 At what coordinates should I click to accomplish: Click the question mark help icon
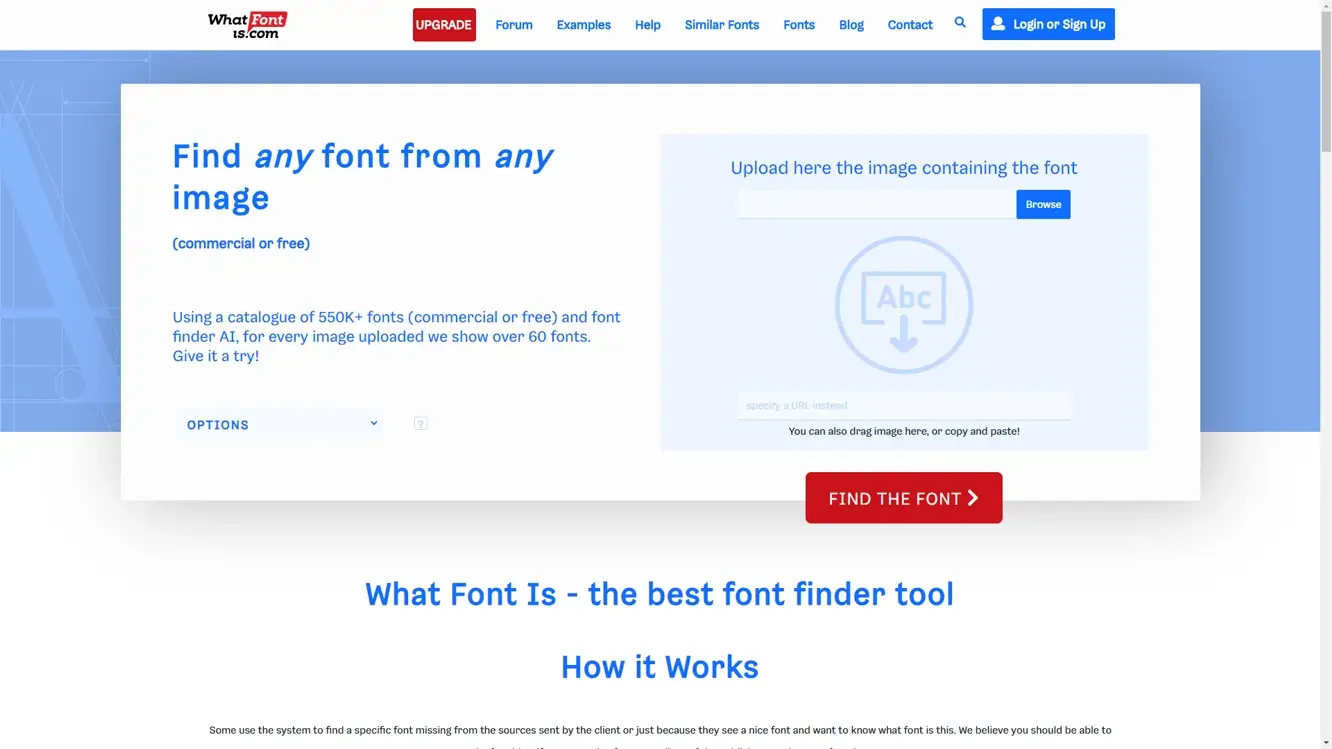click(421, 424)
